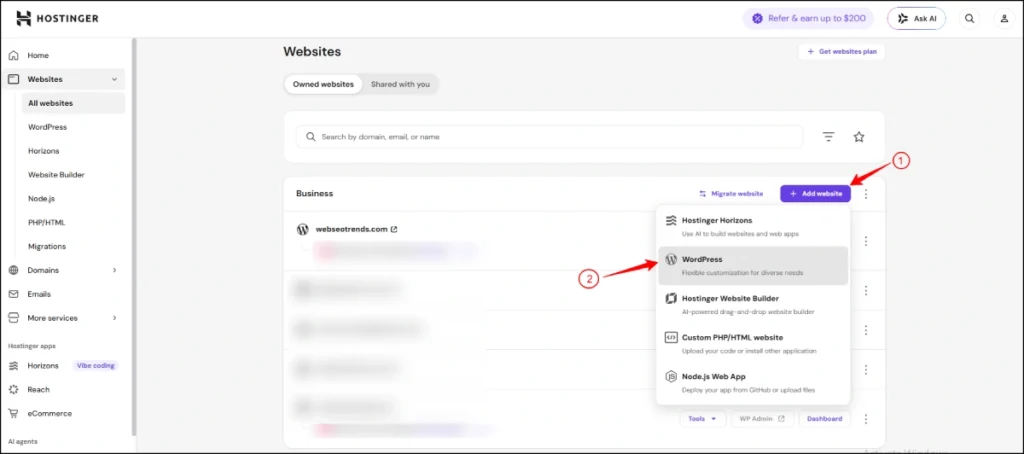
Task: Click the Migrate website arrows icon
Action: 703,194
